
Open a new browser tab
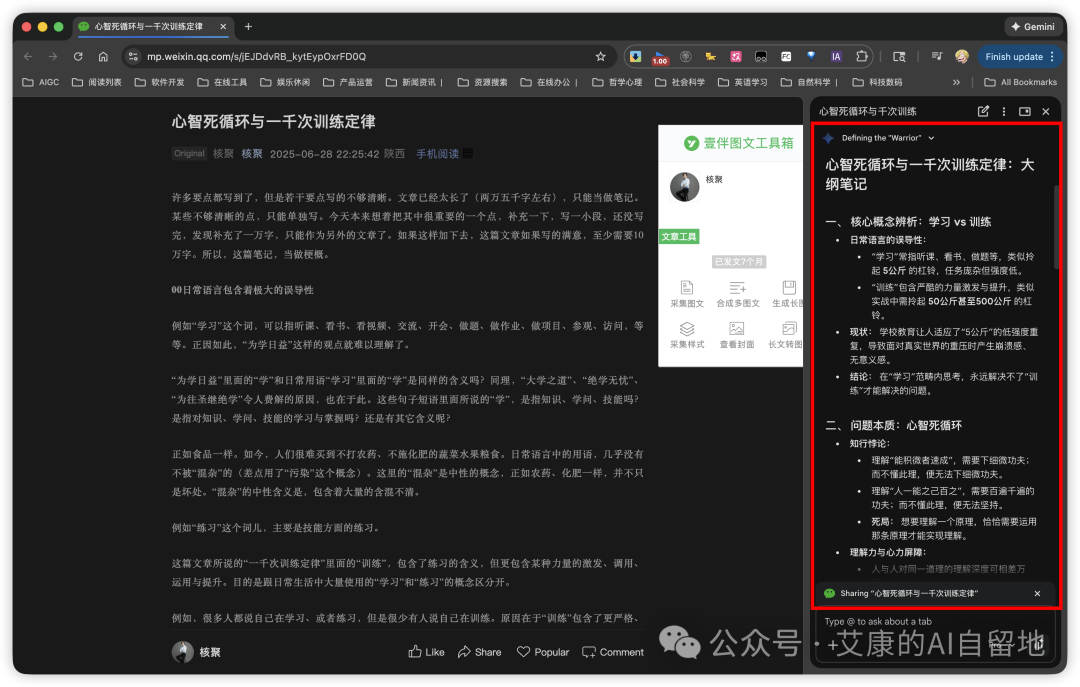(x=248, y=27)
